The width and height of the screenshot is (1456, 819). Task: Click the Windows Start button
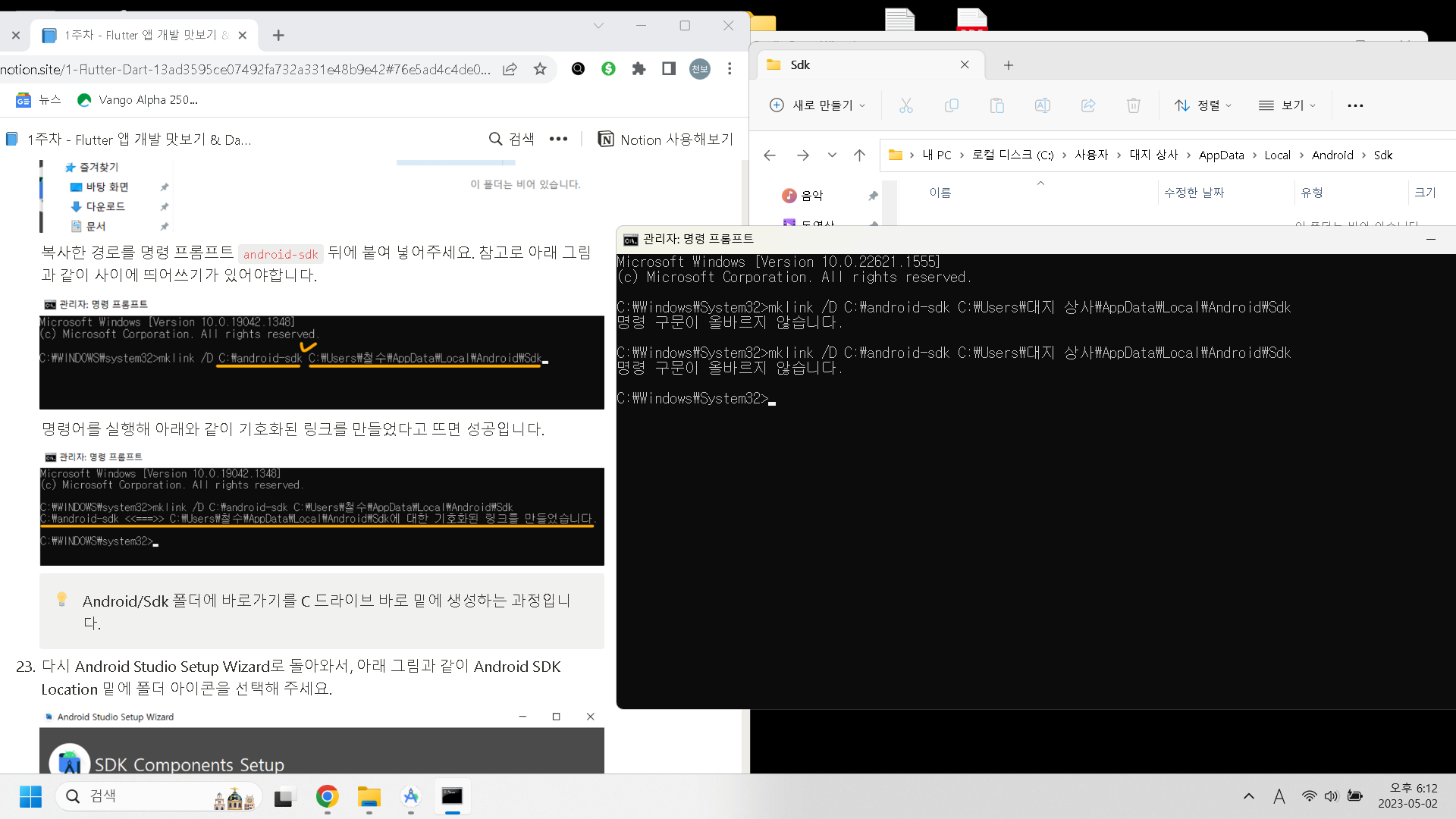click(30, 796)
